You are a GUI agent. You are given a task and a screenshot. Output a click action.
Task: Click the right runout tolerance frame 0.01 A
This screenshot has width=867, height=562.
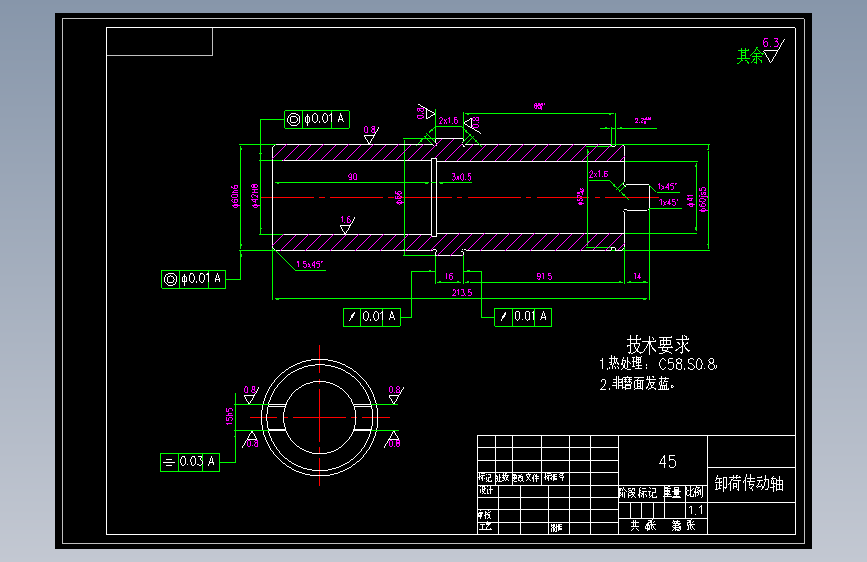(523, 317)
